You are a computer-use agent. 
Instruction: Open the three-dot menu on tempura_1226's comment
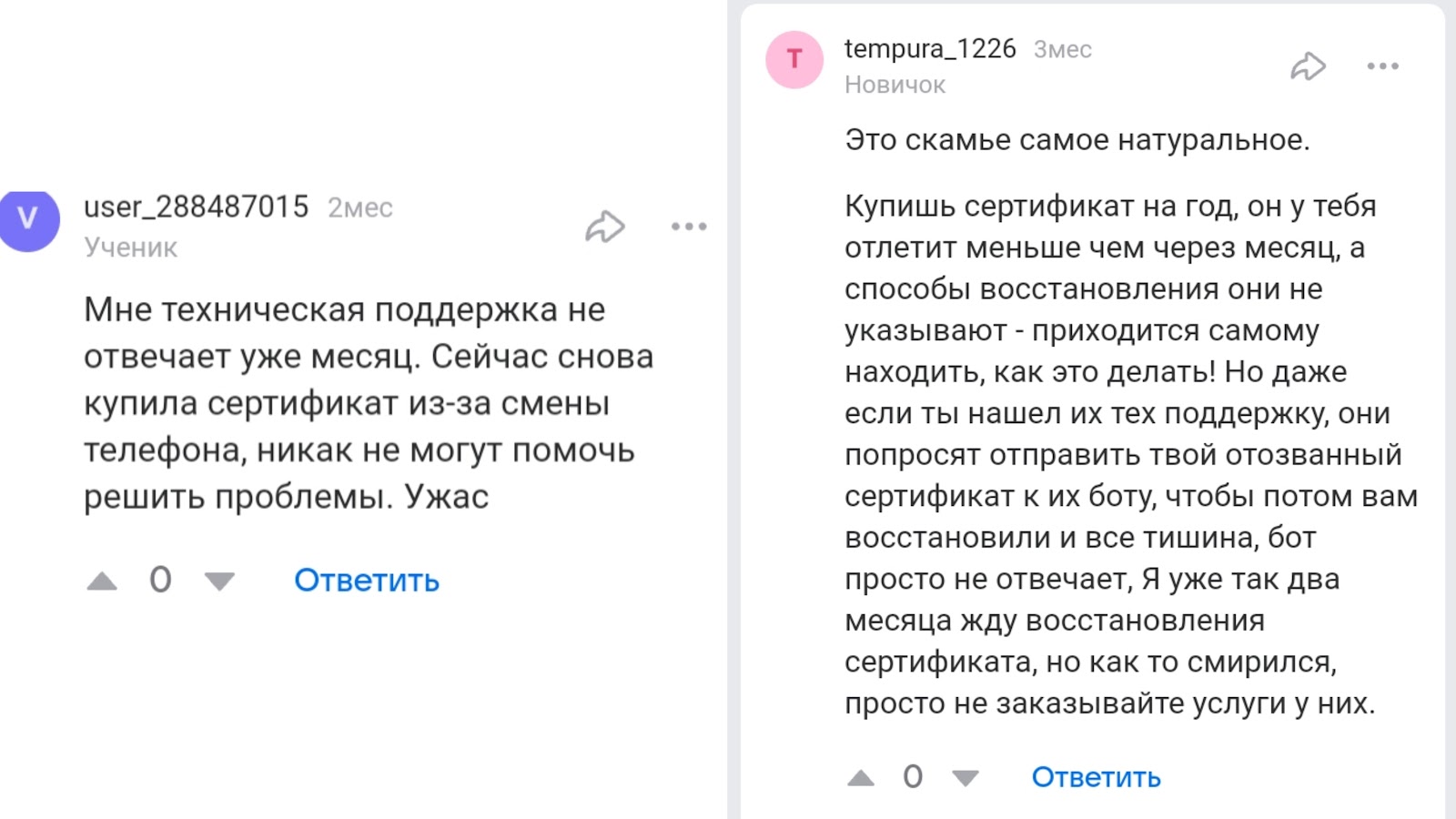click(1383, 65)
